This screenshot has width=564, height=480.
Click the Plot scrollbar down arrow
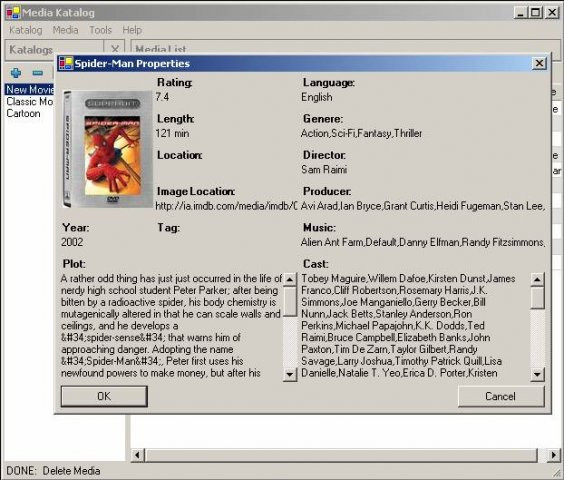(290, 375)
